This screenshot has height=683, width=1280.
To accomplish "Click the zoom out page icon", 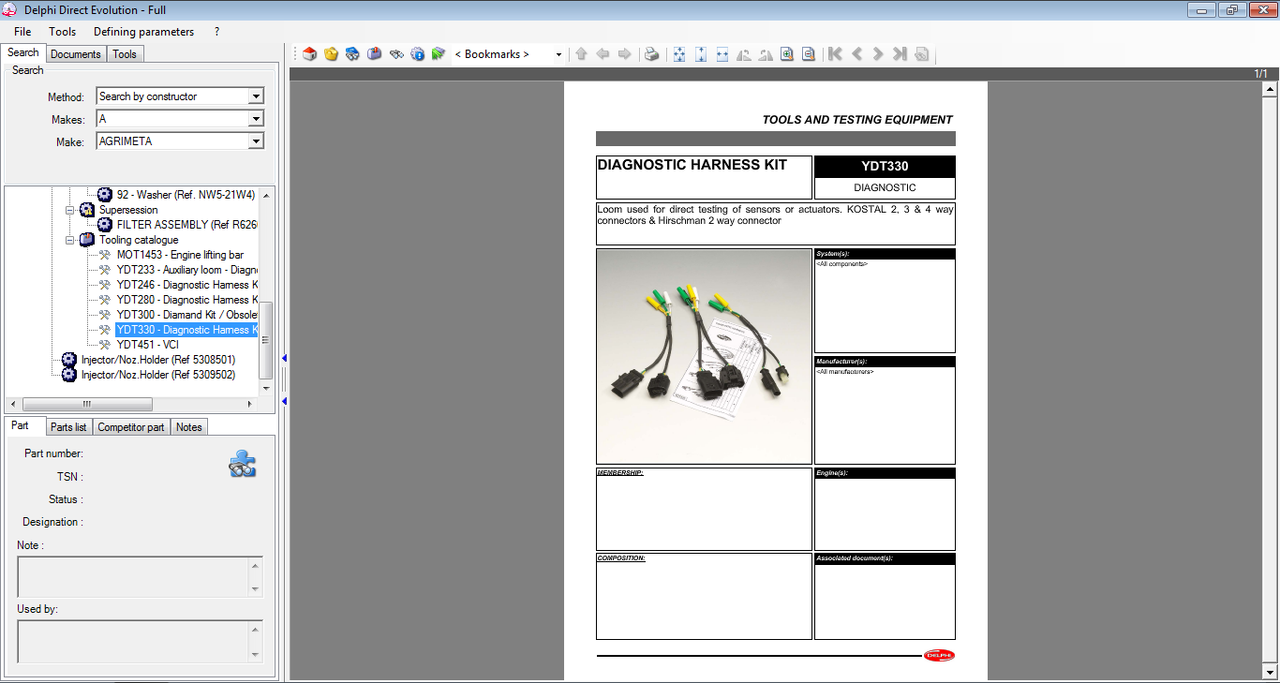I will (808, 54).
